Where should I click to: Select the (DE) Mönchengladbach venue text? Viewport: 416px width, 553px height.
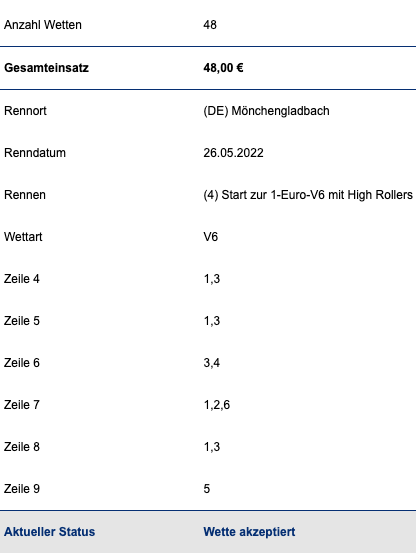pos(266,111)
